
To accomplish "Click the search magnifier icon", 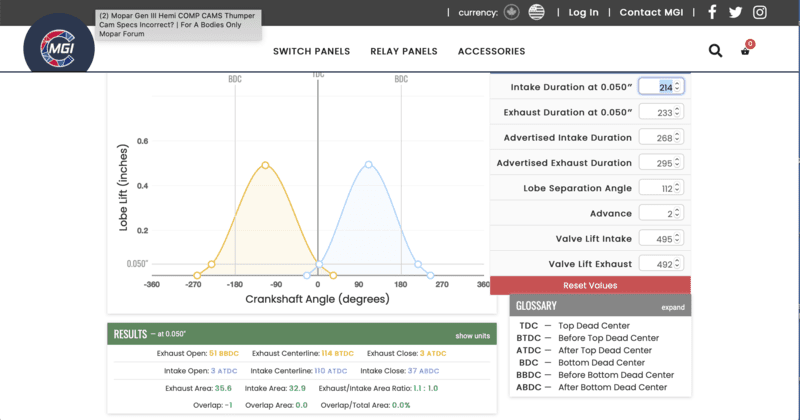I will point(715,51).
